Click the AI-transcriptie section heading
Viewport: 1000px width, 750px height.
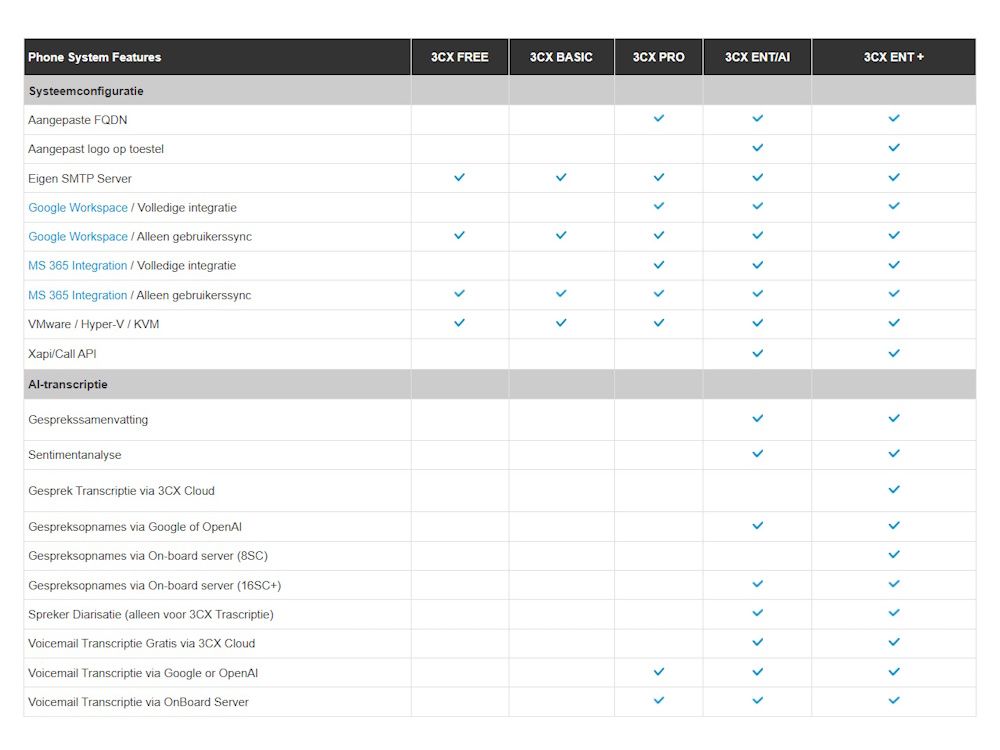point(68,385)
